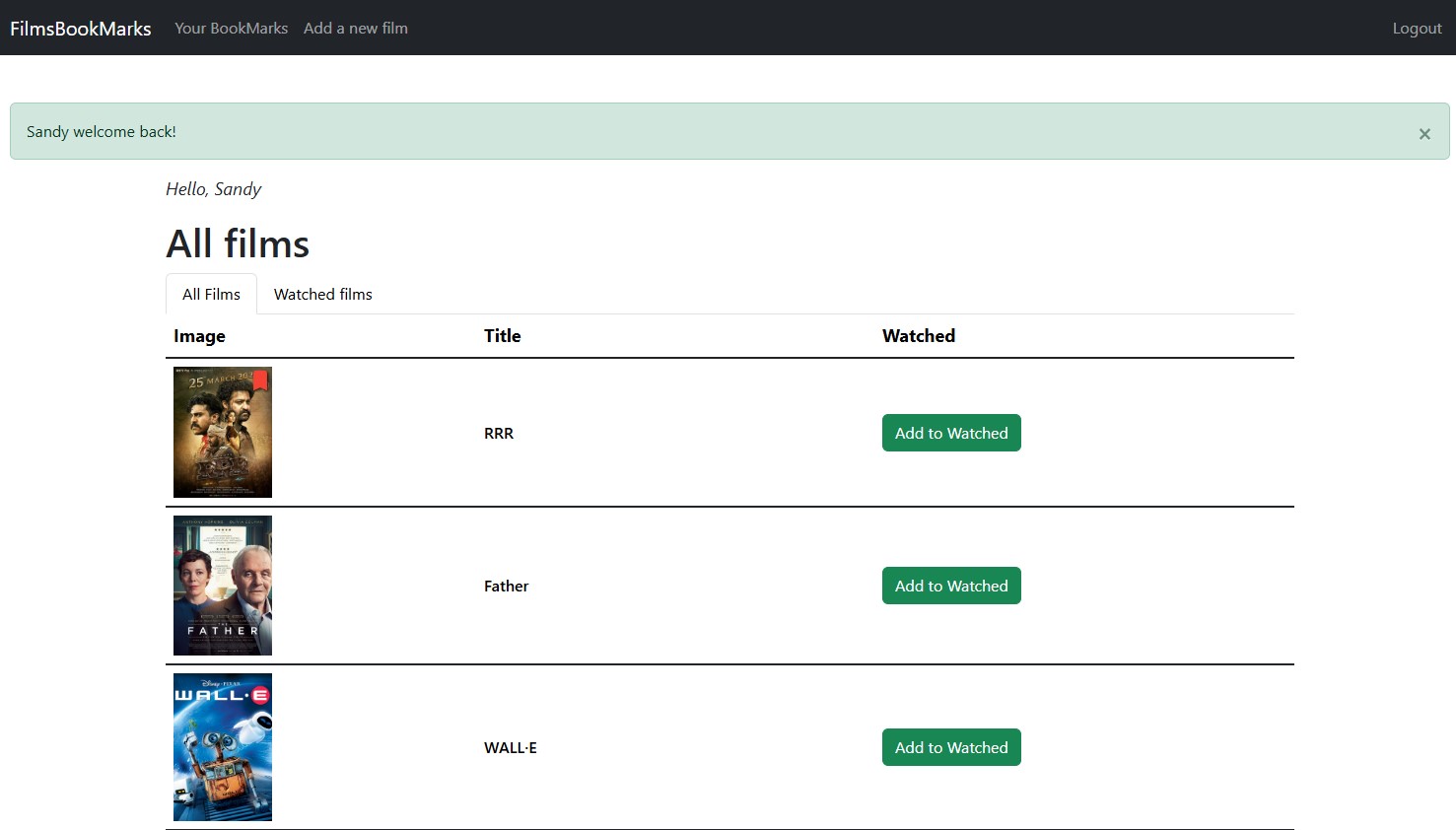Screen dimensions: 1456x830
Task: Click the Watched column header
Action: pyautogui.click(x=918, y=336)
